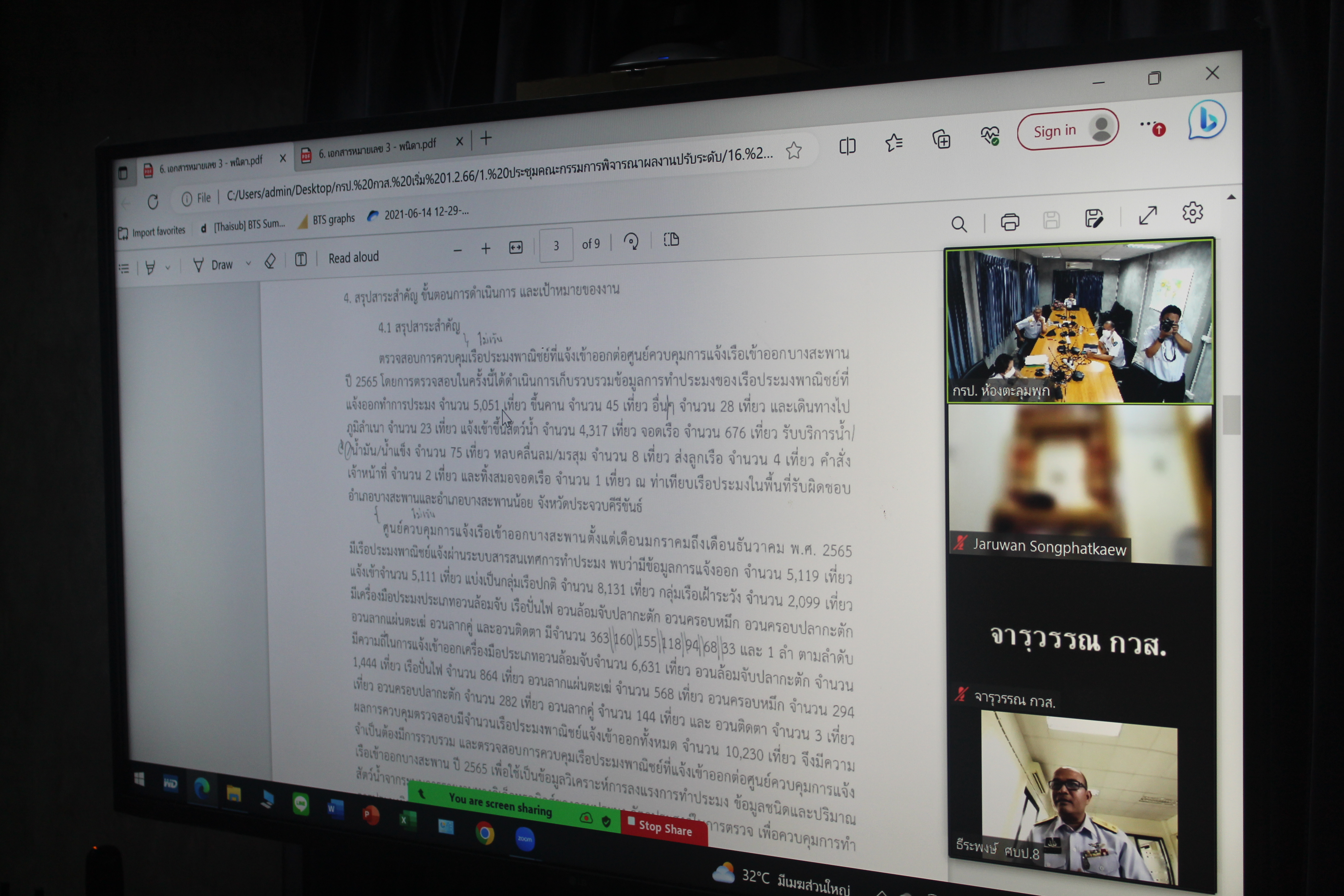
Task: Click the Save As icon
Action: pyautogui.click(x=1093, y=218)
